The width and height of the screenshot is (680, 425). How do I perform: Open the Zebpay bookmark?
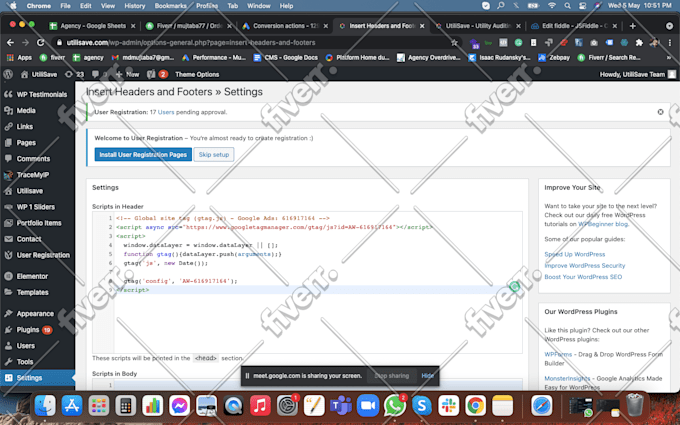[x=554, y=57]
